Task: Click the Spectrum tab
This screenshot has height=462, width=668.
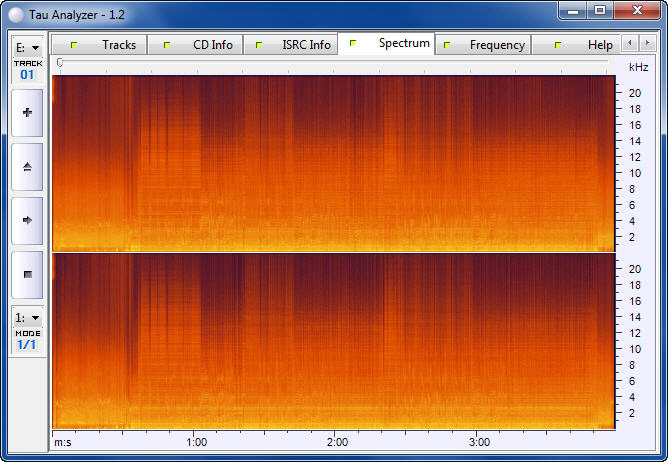Action: (x=391, y=44)
